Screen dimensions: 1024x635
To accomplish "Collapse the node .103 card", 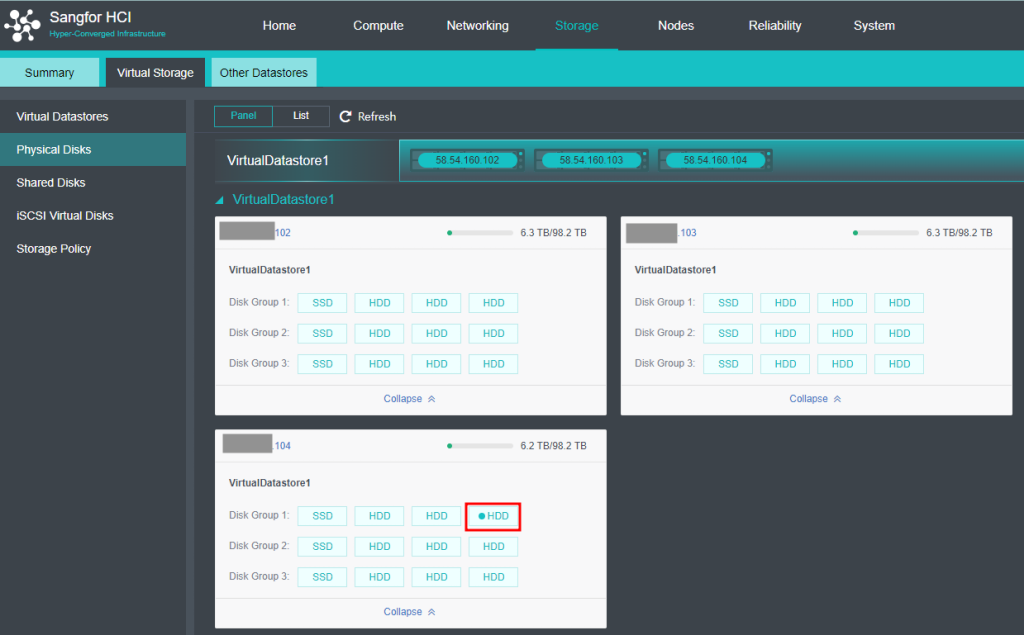I will point(815,399).
